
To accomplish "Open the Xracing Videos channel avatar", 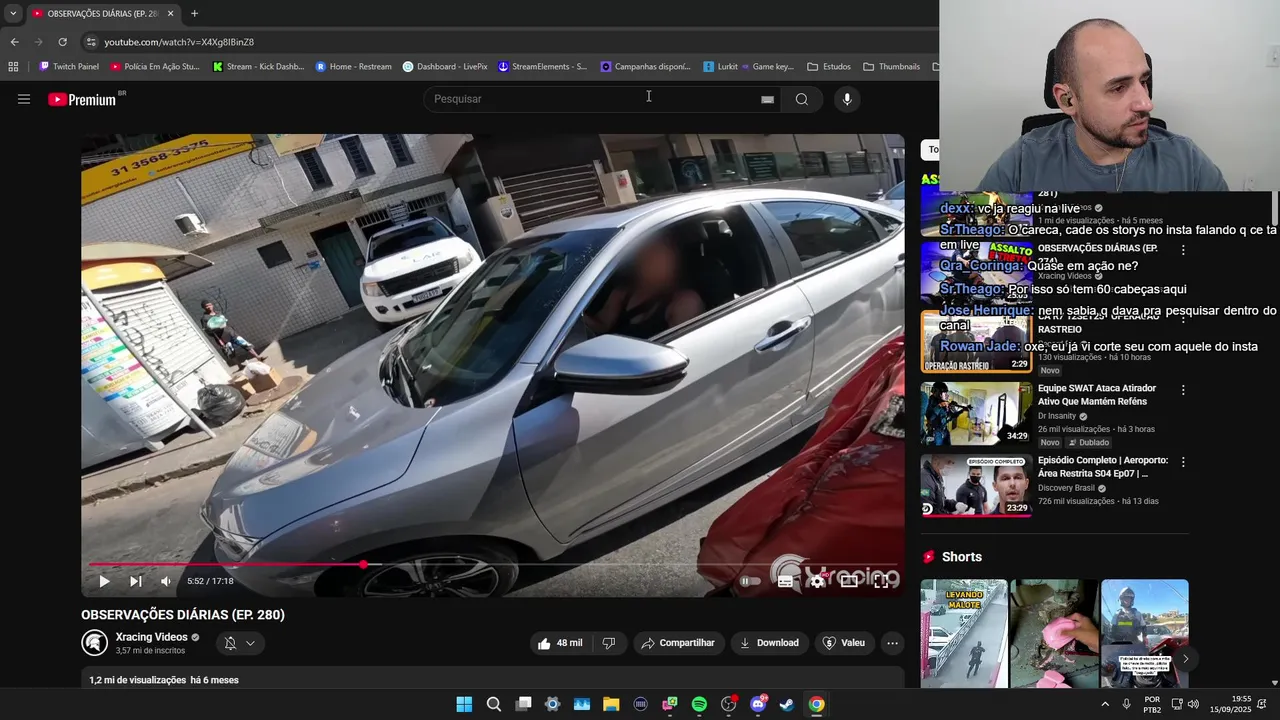I will [x=94, y=643].
